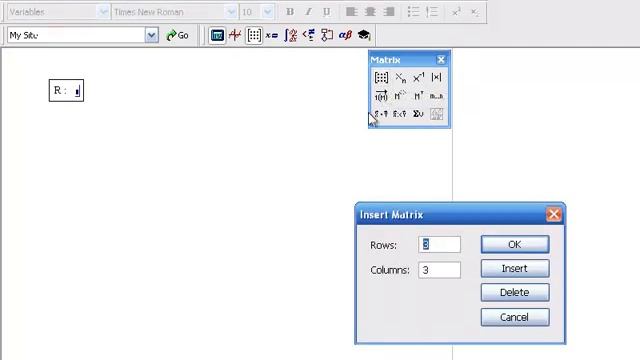Apply subscript formatting
The width and height of the screenshot is (640, 360).
[475, 12]
